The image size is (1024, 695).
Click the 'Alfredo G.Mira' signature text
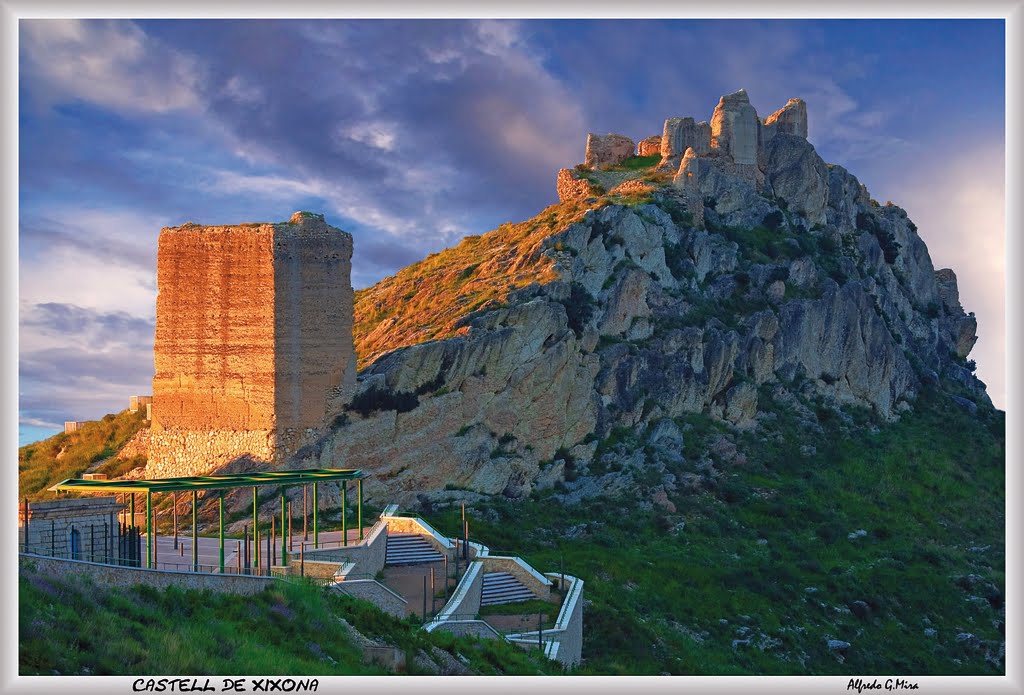[882, 685]
